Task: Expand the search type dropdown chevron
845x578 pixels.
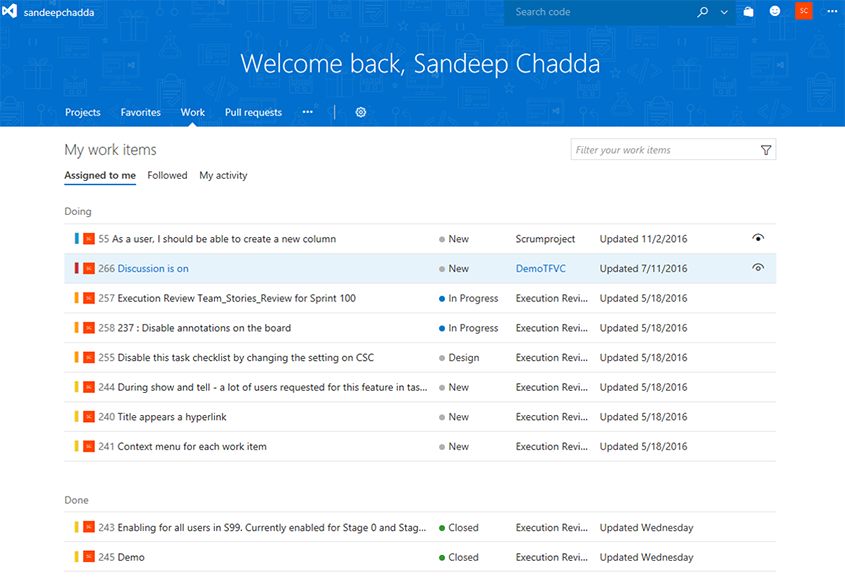Action: click(724, 12)
